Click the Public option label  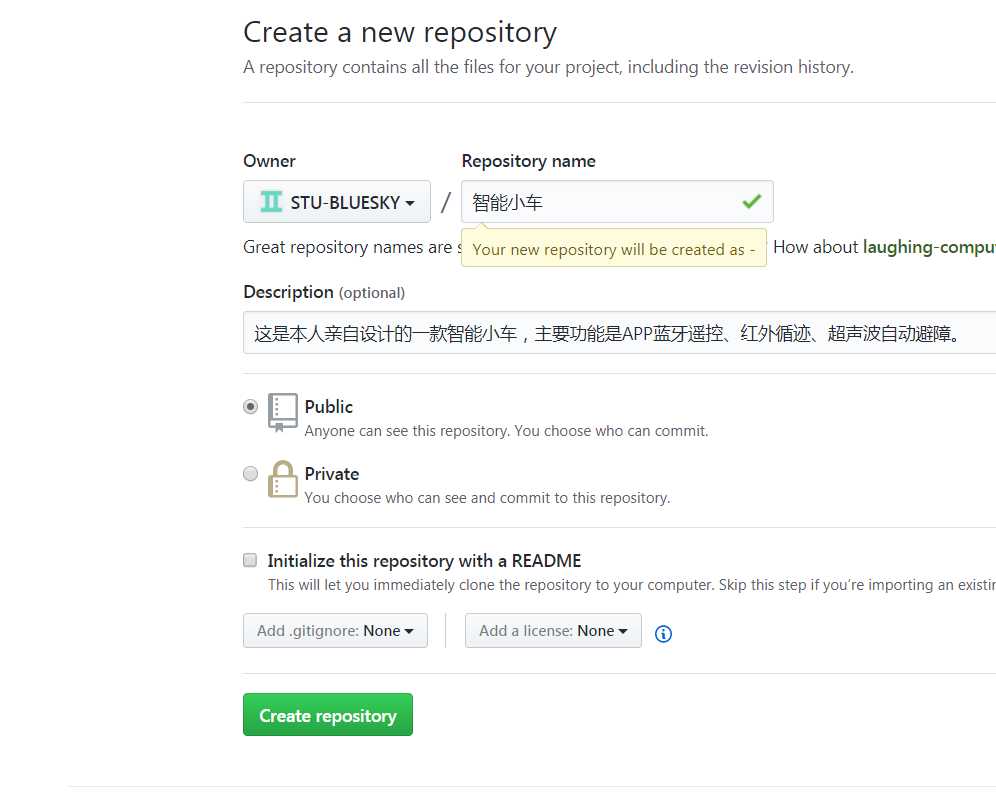coord(328,407)
